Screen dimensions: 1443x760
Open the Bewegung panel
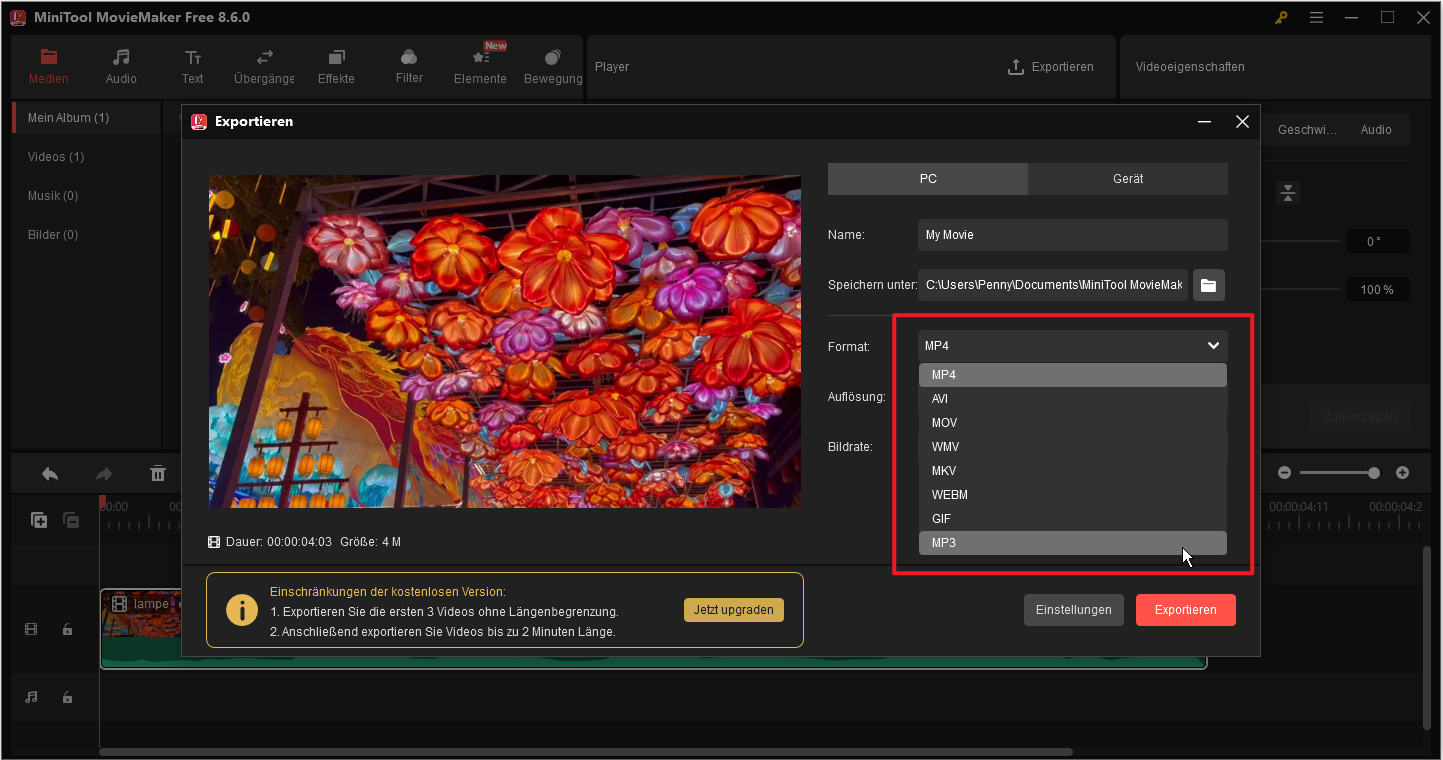click(x=551, y=57)
